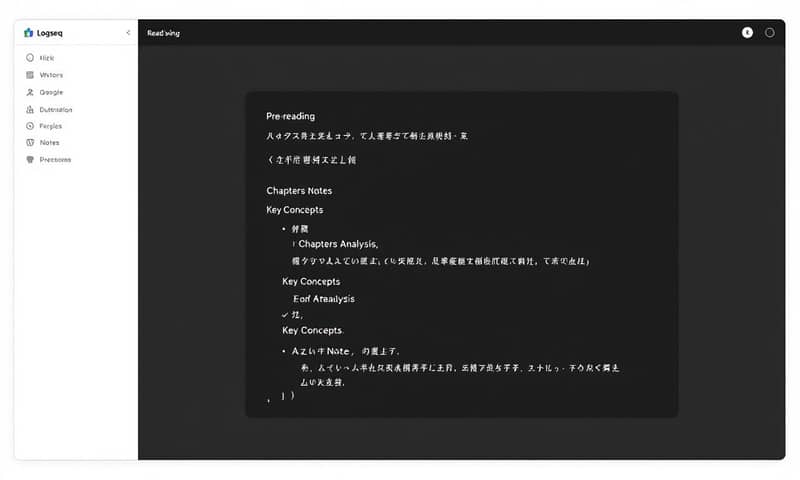Click the bullet before the Note line
This screenshot has height=480, width=800.
284,352
